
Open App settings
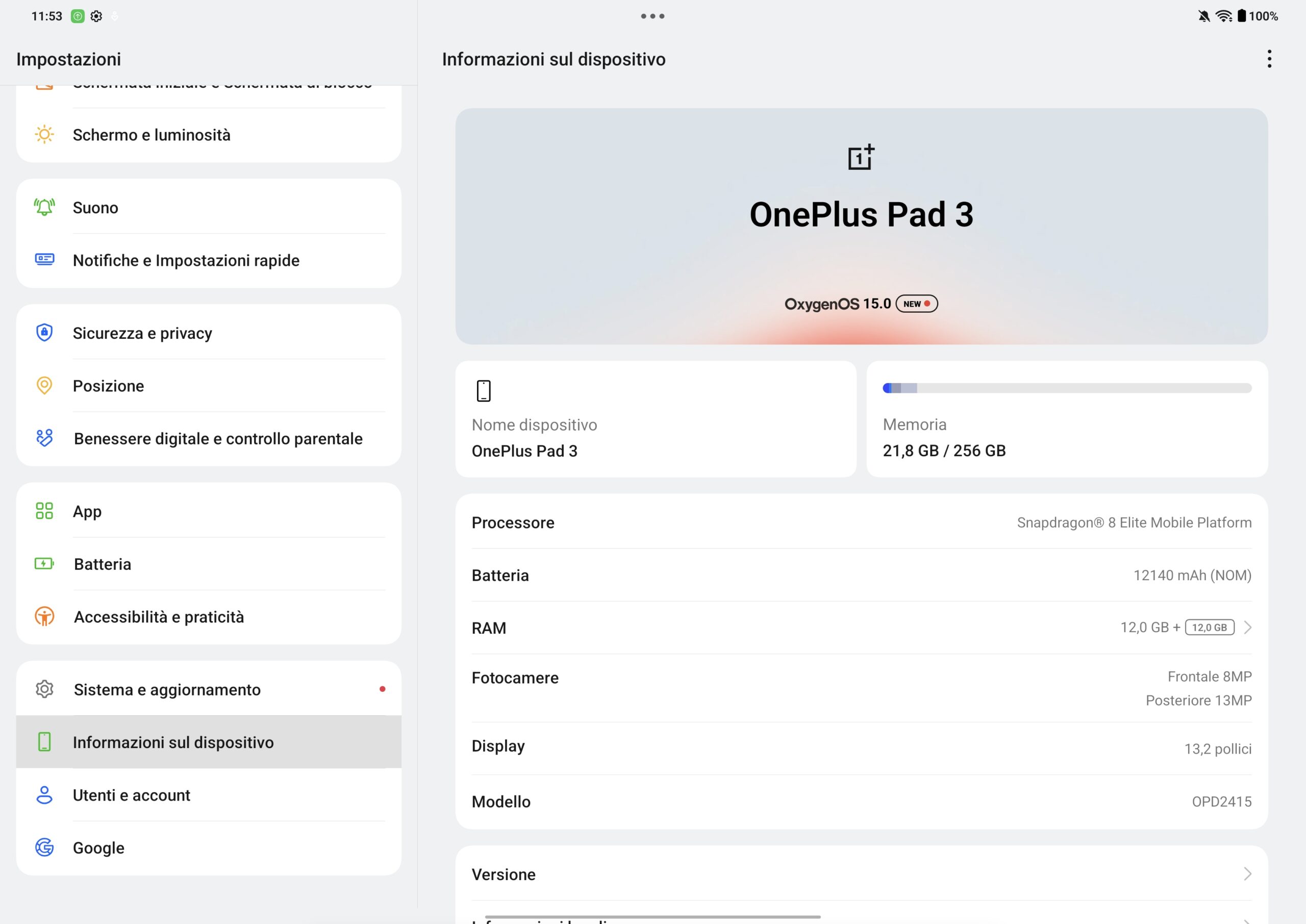click(209, 511)
